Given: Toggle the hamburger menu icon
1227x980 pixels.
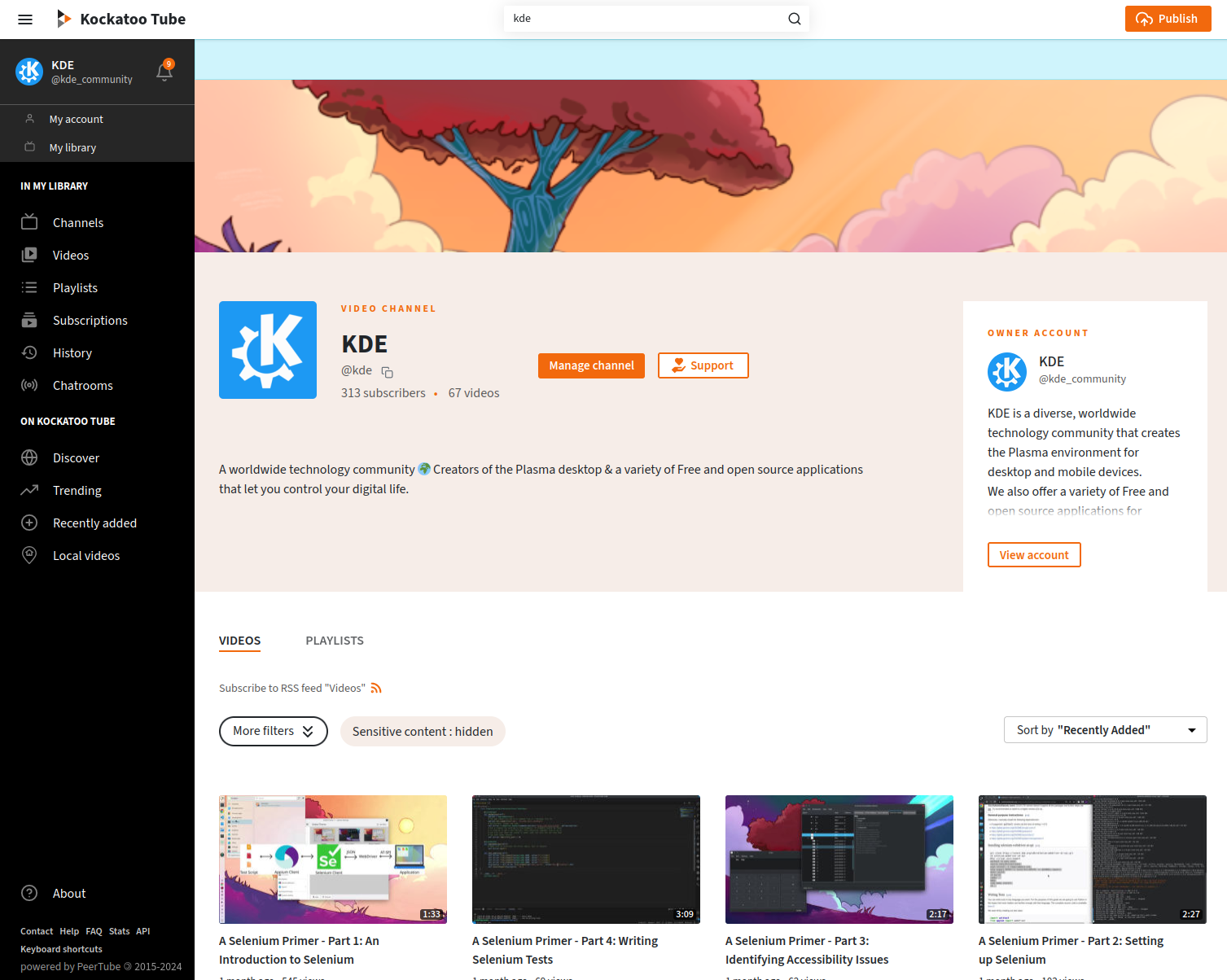Looking at the screenshot, I should (x=25, y=19).
